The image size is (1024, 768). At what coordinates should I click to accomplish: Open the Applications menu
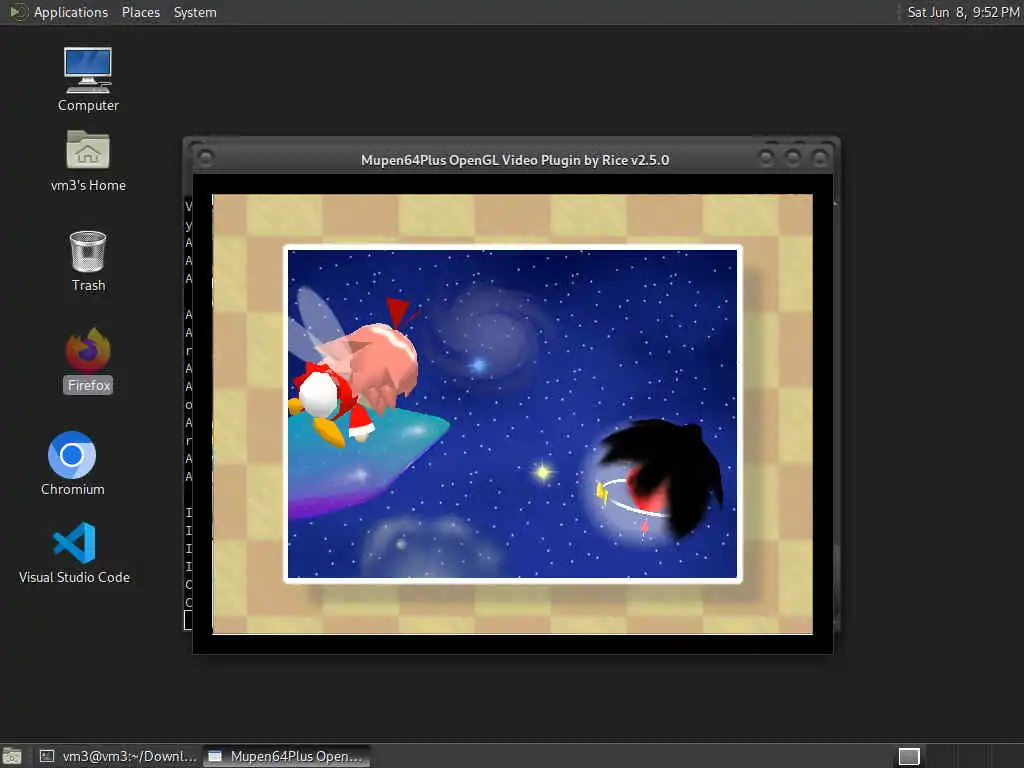pos(71,12)
